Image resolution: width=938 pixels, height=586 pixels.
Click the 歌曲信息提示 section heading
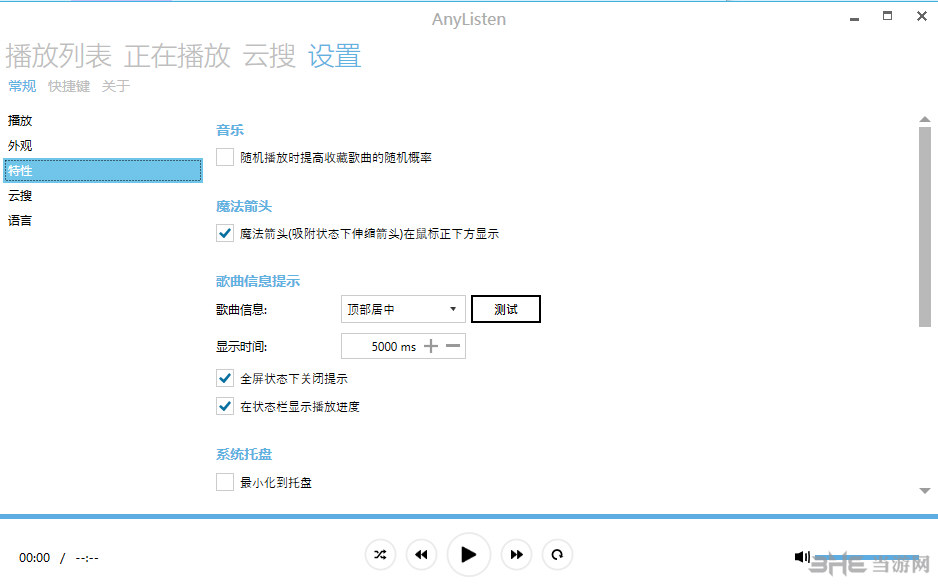click(x=258, y=281)
